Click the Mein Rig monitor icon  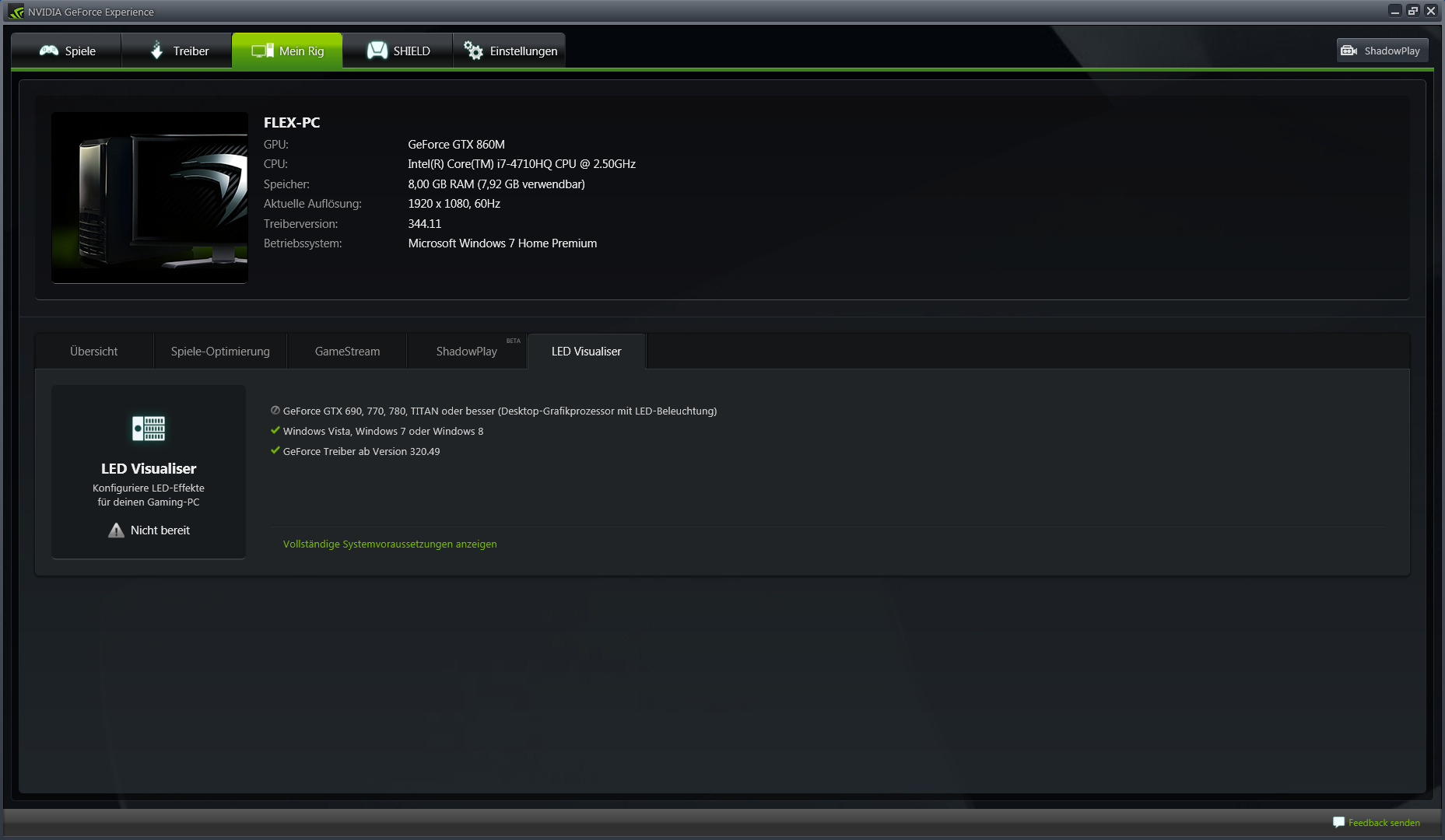tap(262, 51)
